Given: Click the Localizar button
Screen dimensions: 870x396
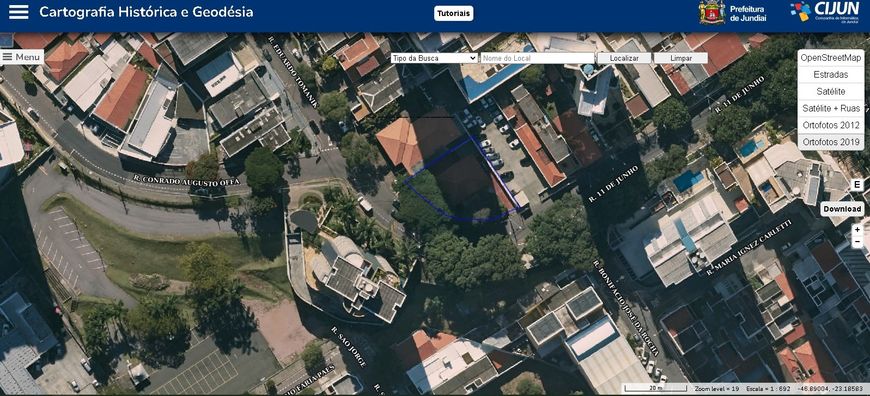Looking at the screenshot, I should tap(624, 58).
